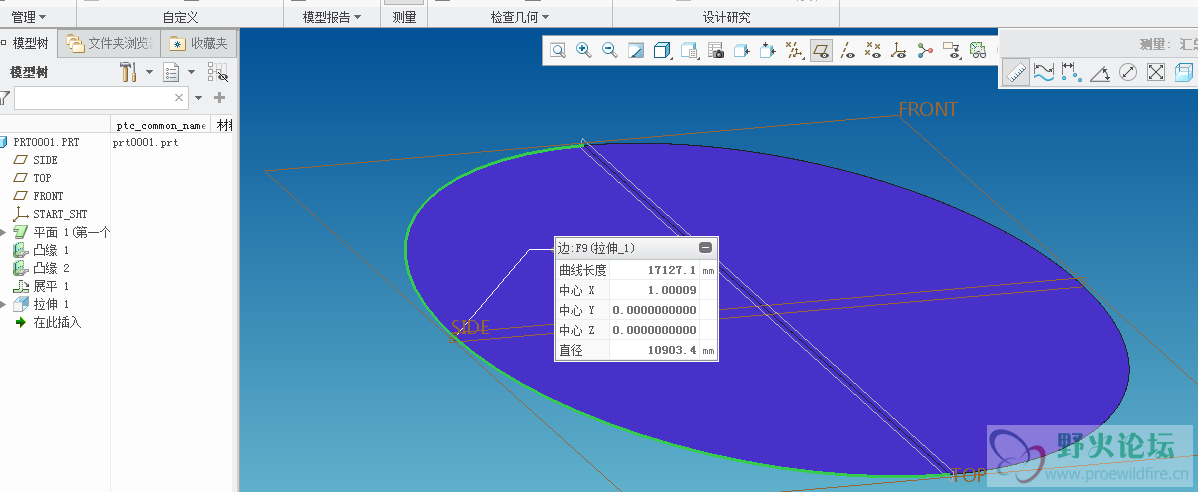Click the view normal cube icon
The width and height of the screenshot is (1198, 492).
click(768, 50)
